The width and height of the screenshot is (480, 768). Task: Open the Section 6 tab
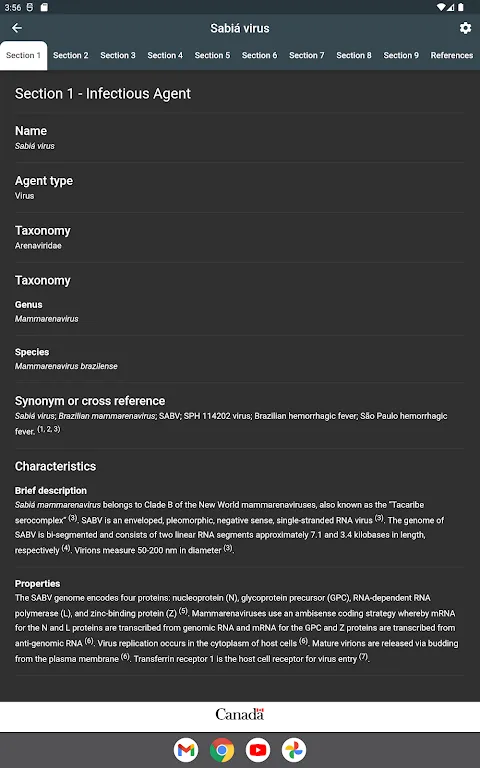[x=259, y=55]
